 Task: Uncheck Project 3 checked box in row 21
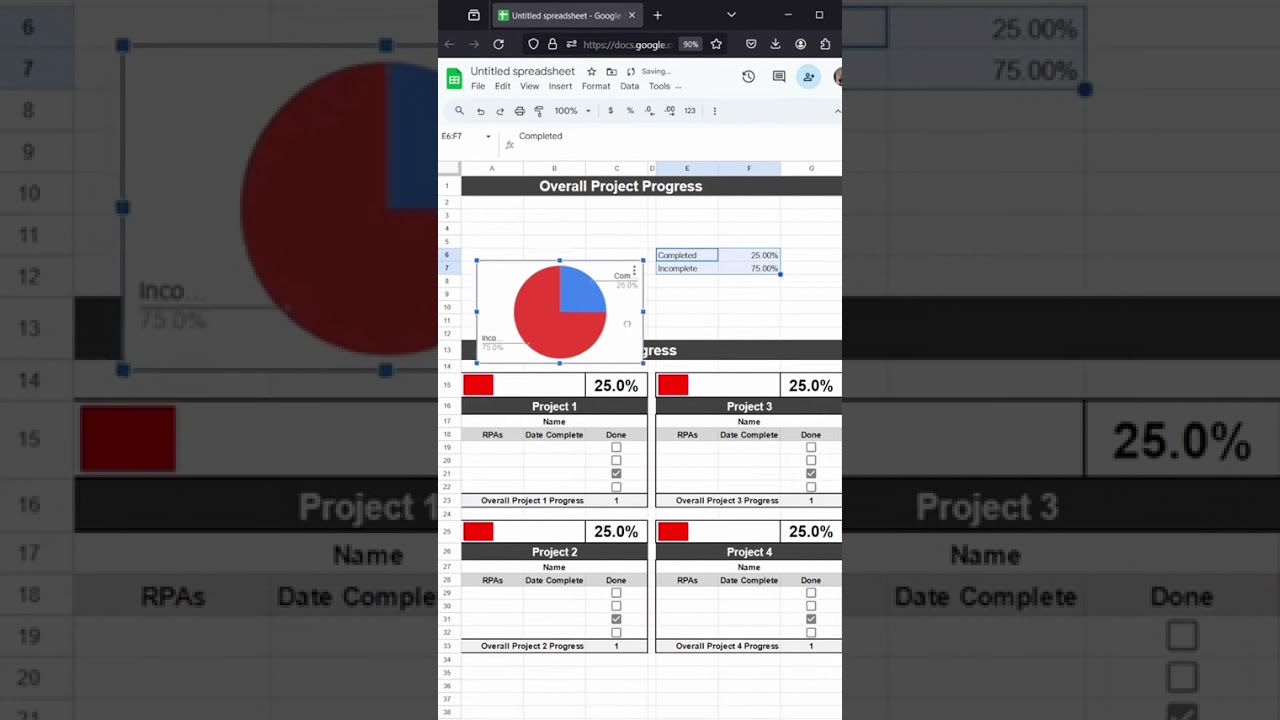click(811, 474)
